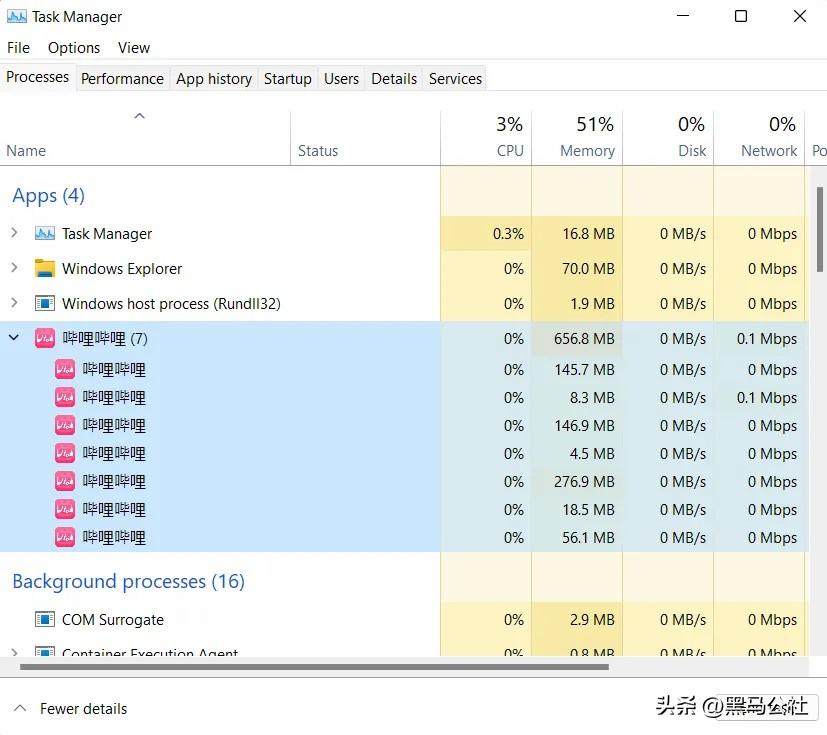Click bilibili icon in 18.5 MB row
The height and width of the screenshot is (735, 827).
[x=65, y=509]
